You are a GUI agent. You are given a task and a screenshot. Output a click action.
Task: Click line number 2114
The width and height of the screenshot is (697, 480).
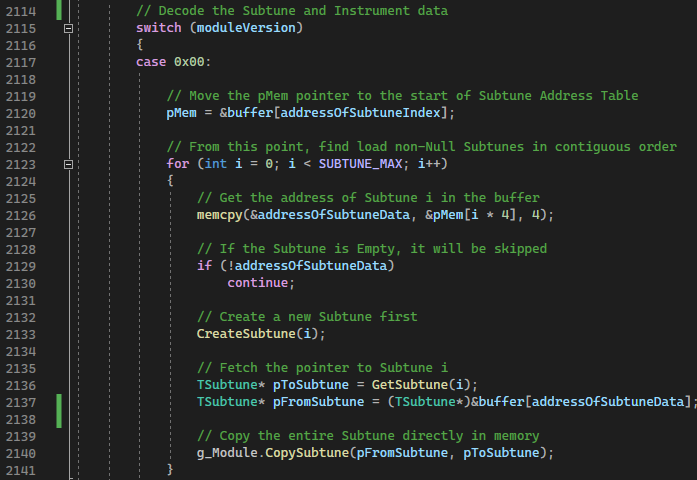coord(20,11)
